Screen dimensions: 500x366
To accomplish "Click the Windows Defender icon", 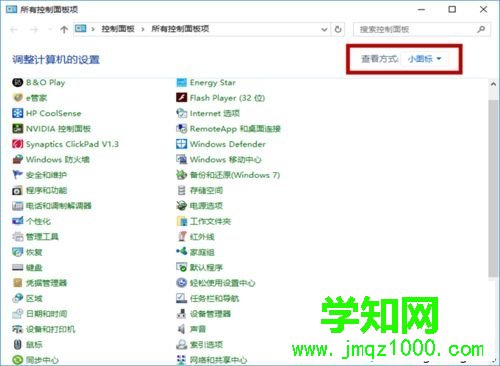I will pos(181,144).
